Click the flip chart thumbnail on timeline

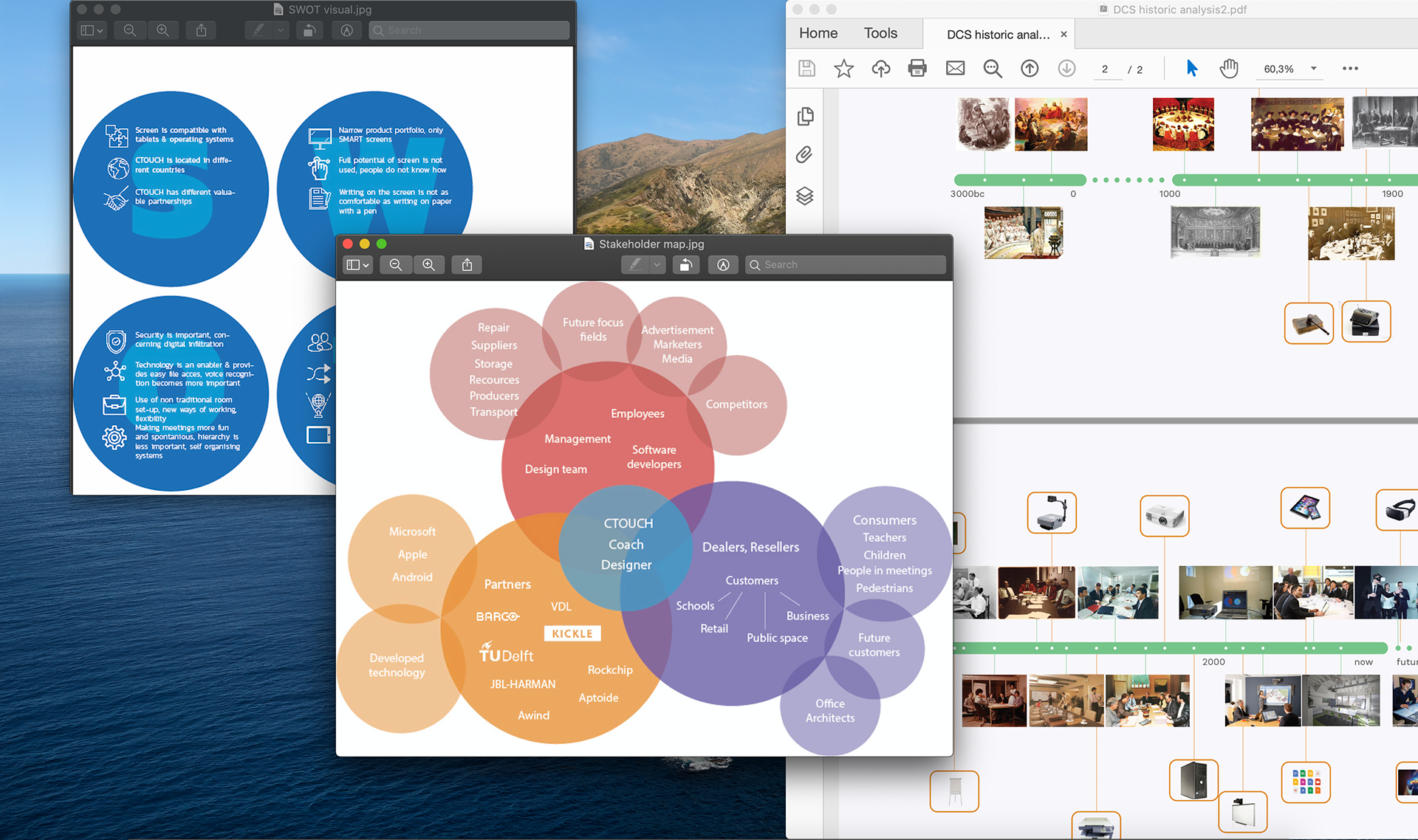(x=954, y=791)
